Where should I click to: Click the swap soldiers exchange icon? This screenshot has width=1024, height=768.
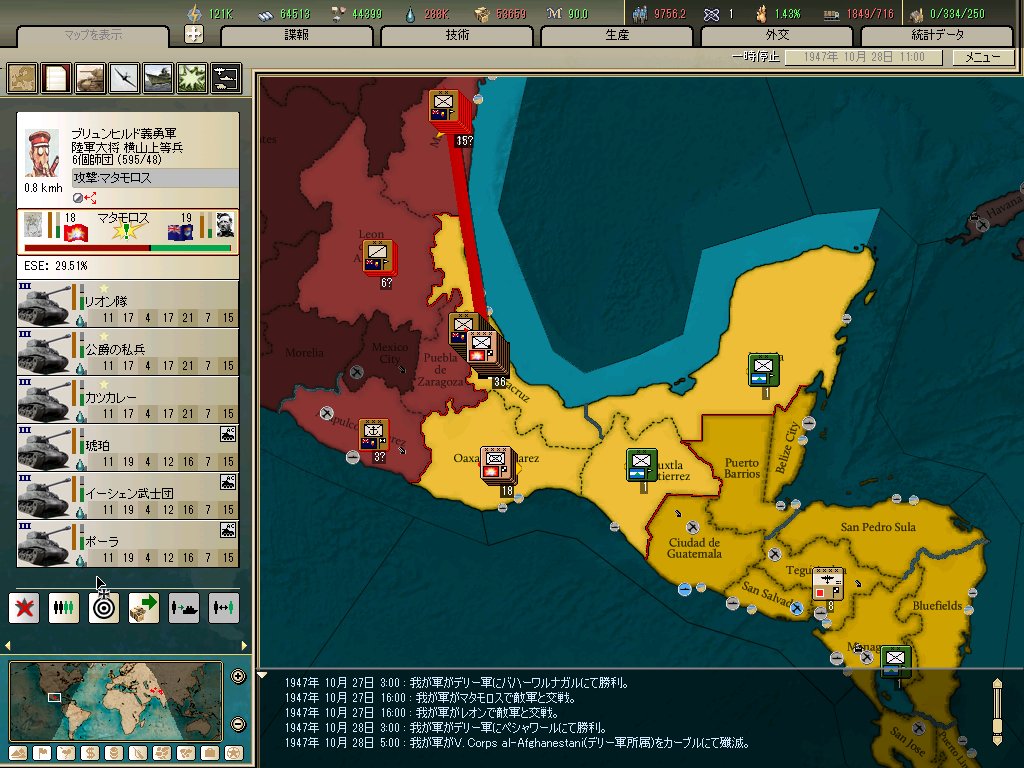point(223,607)
